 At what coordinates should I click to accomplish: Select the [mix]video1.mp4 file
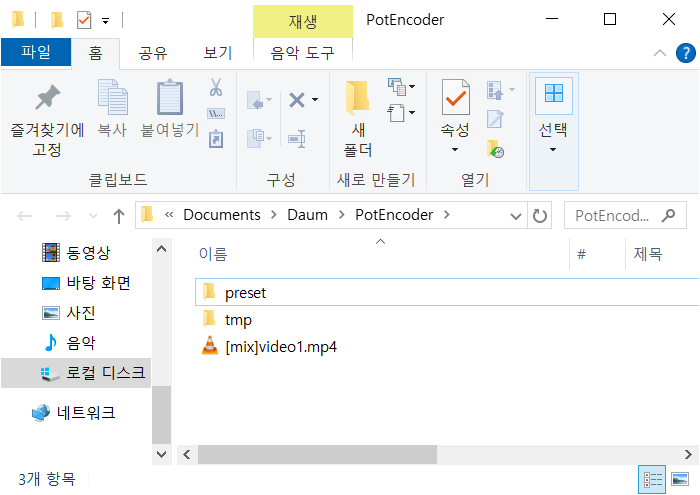coord(269,346)
